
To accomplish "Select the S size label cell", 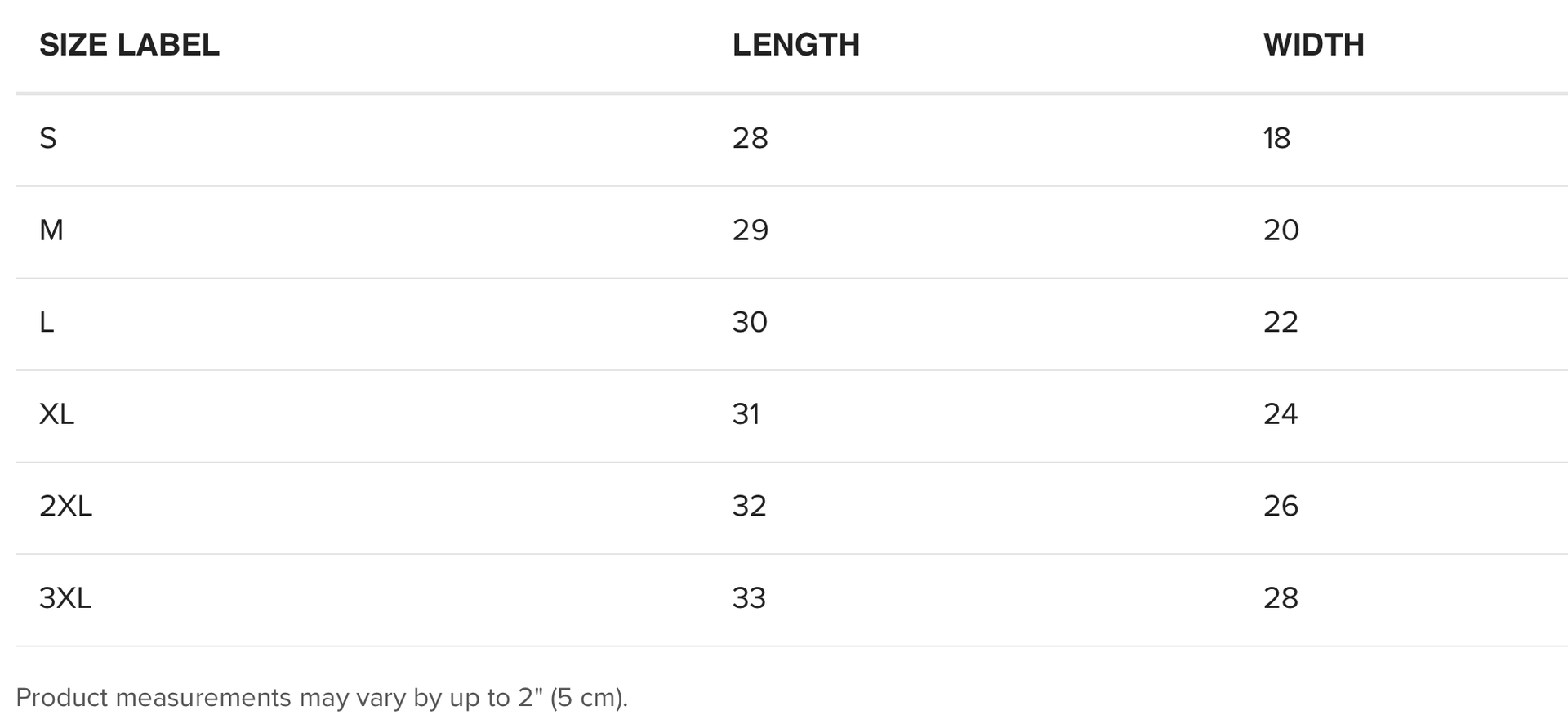I will point(48,138).
